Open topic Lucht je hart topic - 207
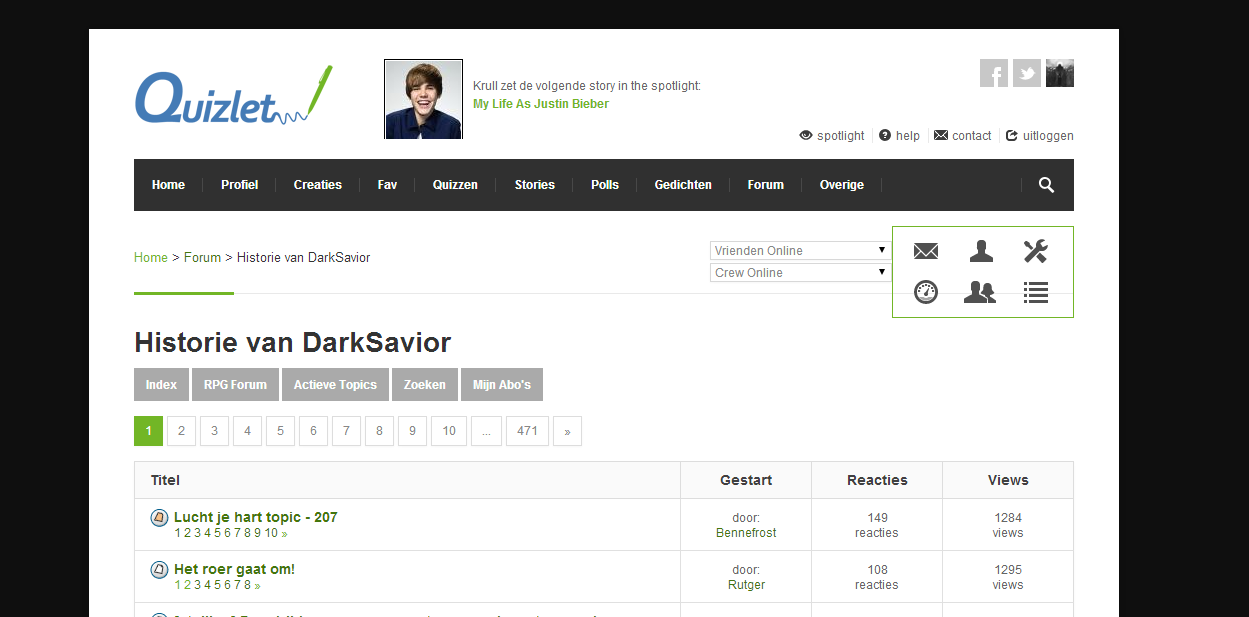Screen dimensions: 1249x617 coord(256,517)
